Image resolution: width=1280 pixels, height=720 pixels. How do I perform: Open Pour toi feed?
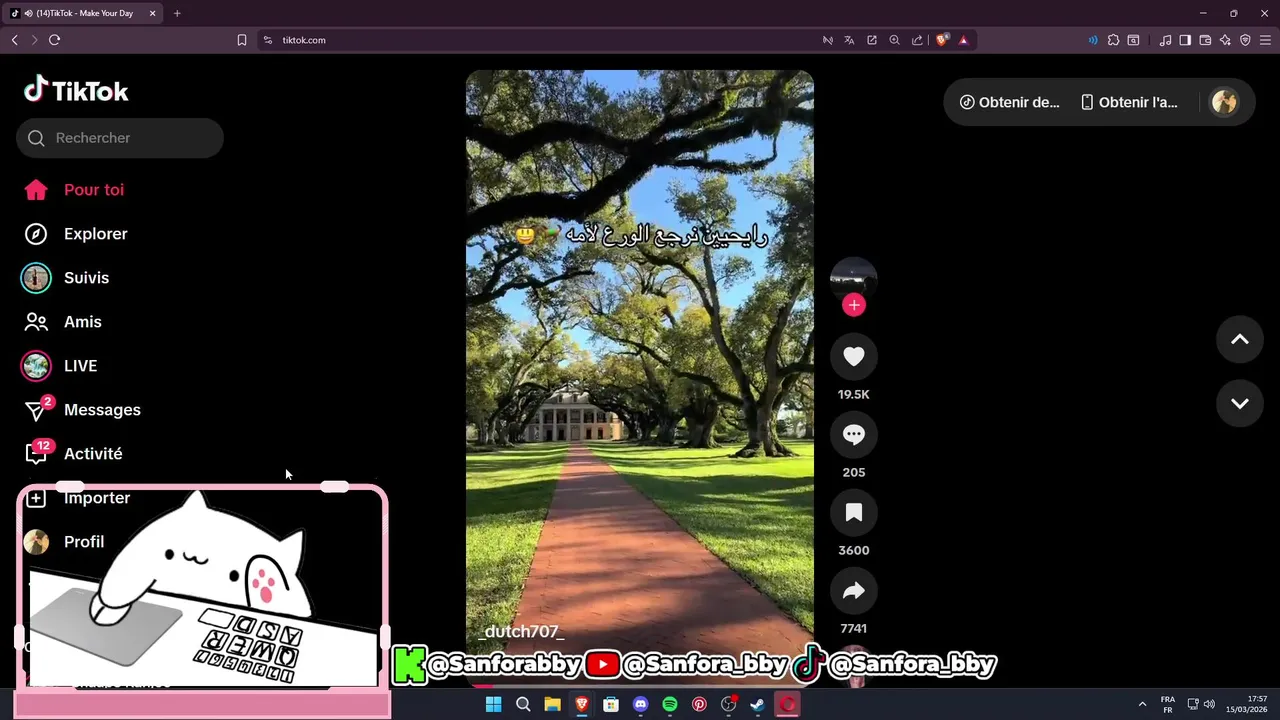point(74,190)
